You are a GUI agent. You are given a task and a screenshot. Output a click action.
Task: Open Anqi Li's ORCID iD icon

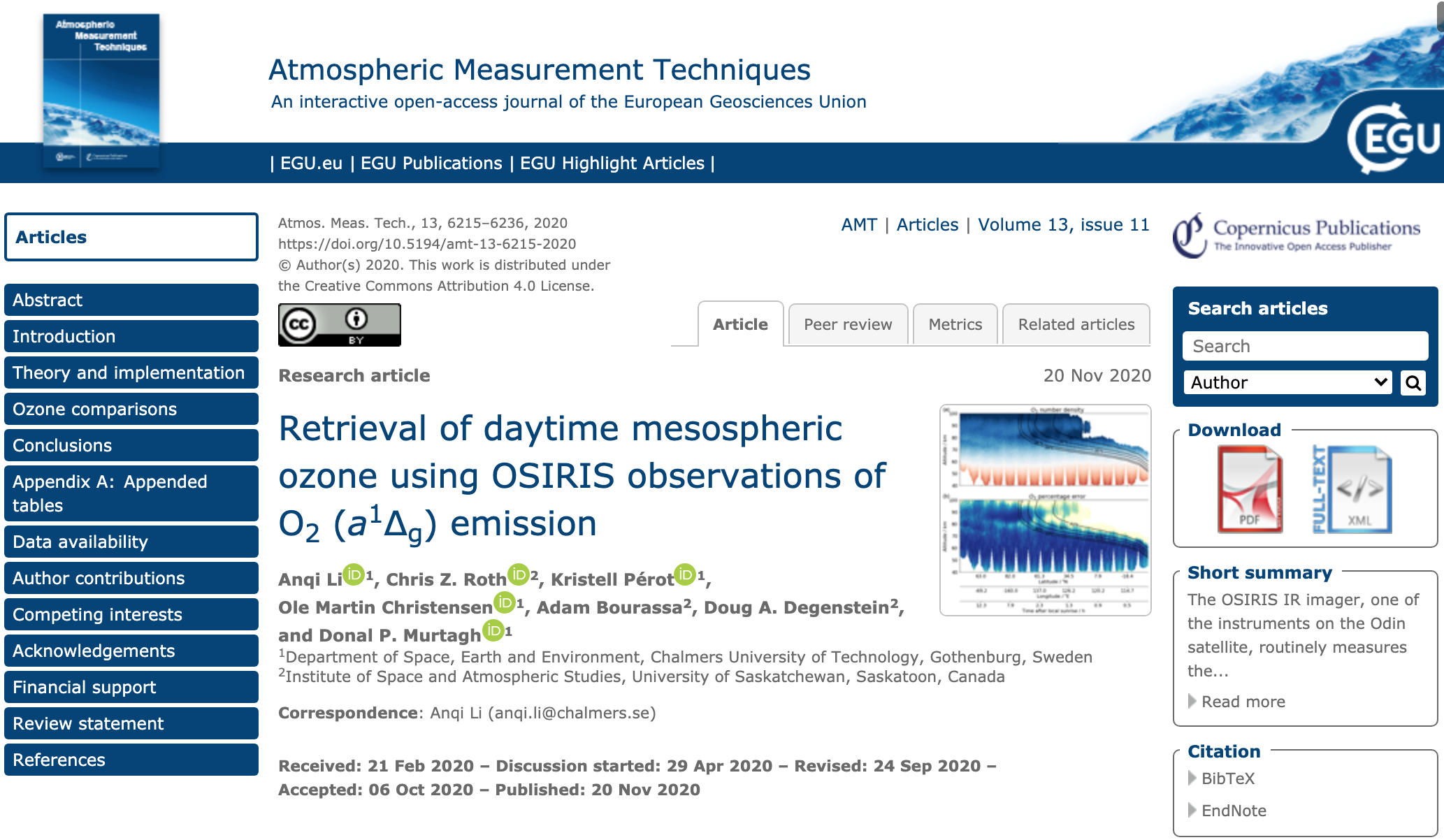[354, 574]
